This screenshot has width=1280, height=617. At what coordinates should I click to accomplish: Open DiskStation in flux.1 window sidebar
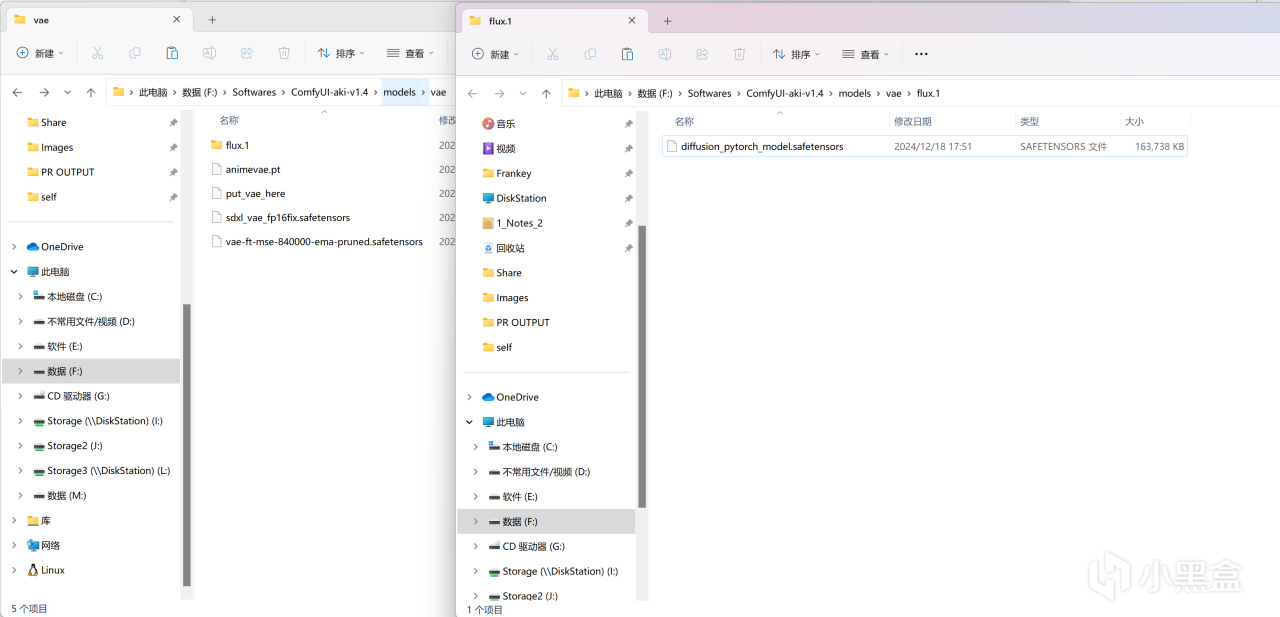(x=521, y=198)
